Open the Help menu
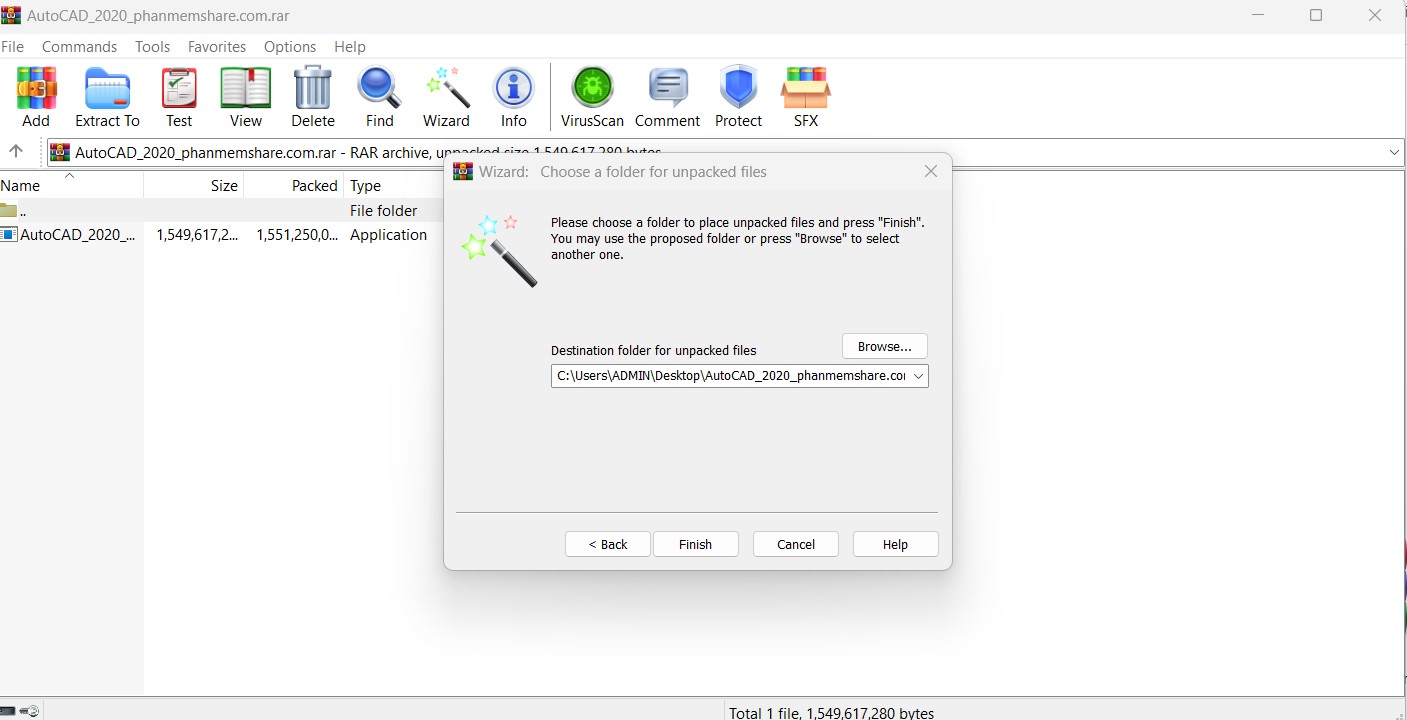This screenshot has height=720, width=1407. (x=350, y=47)
